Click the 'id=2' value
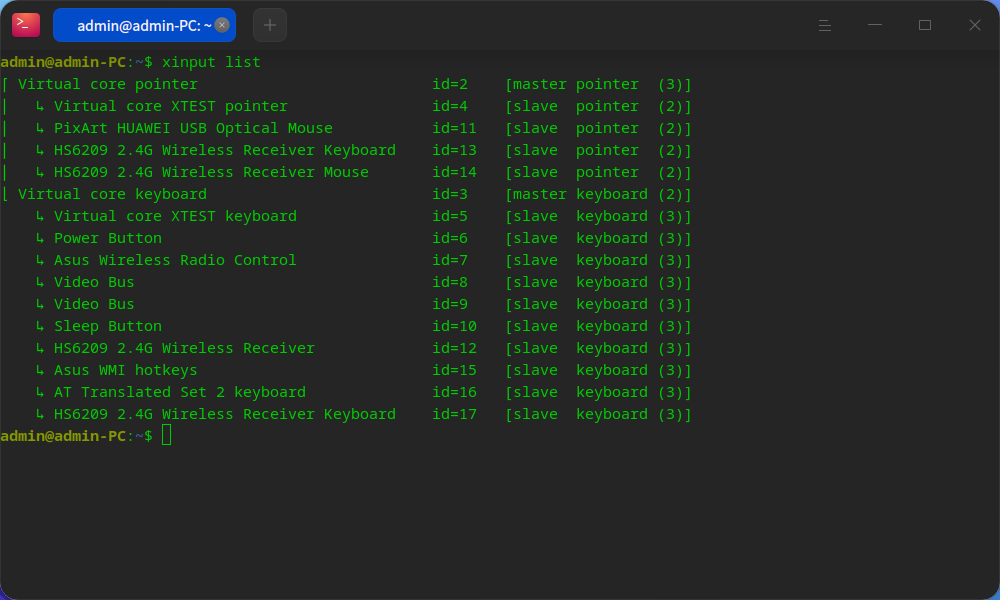This screenshot has width=1000, height=600. pyautogui.click(x=450, y=84)
